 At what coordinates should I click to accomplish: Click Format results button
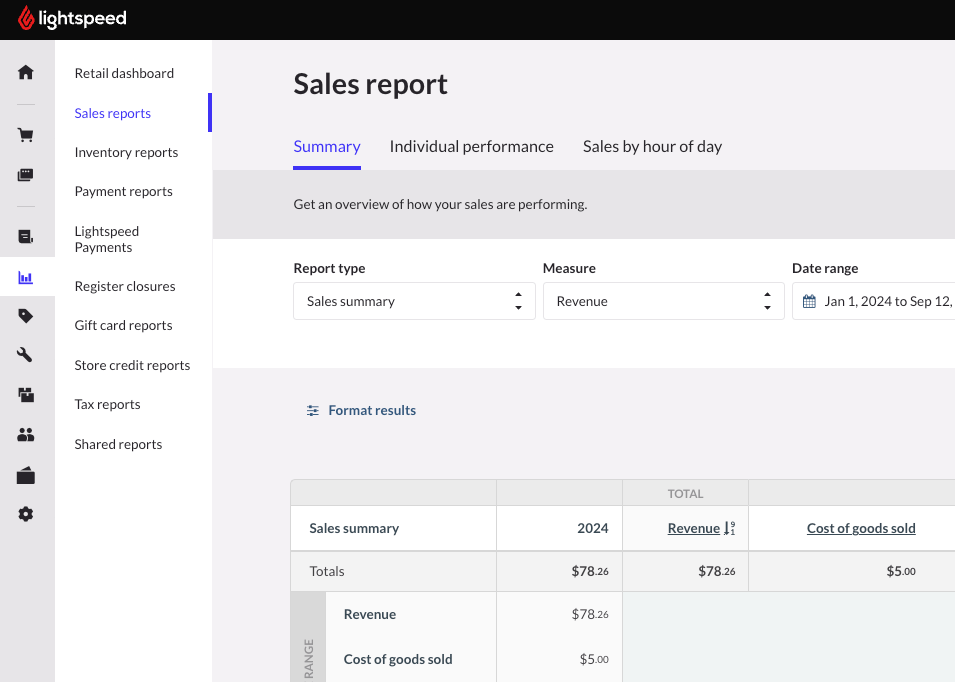point(362,410)
